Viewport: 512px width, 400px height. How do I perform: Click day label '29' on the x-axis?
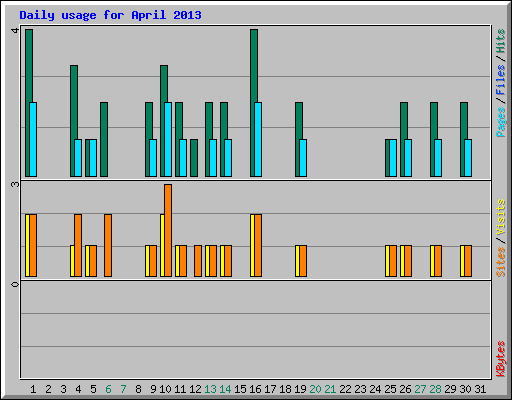[x=450, y=389]
